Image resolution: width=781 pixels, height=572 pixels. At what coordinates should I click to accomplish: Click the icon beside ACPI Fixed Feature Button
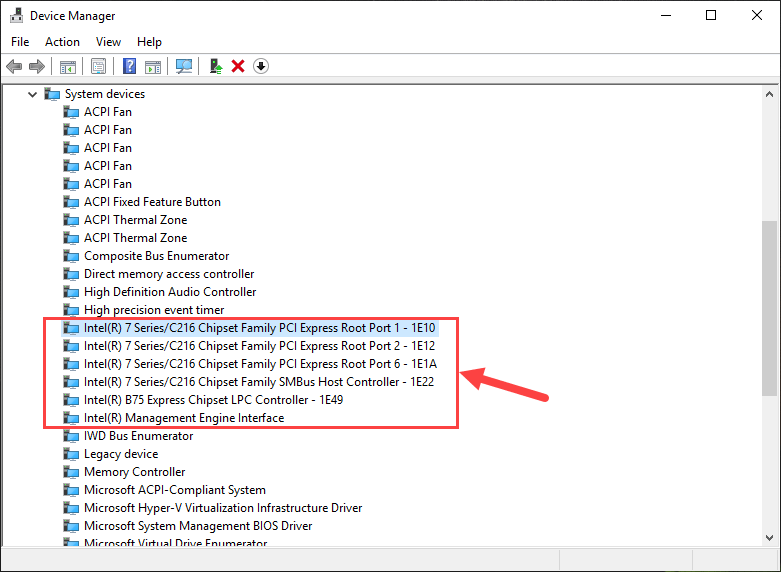coord(71,202)
